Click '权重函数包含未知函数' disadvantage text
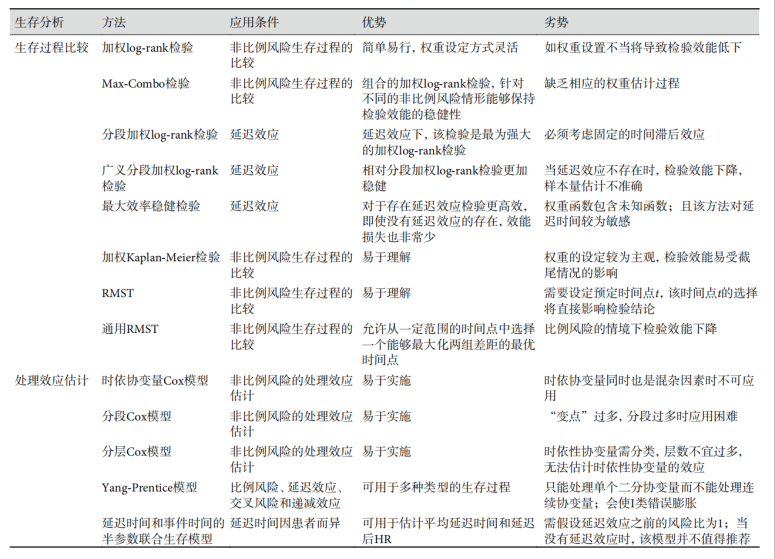Screen dimensions: 775x559 click(606, 206)
